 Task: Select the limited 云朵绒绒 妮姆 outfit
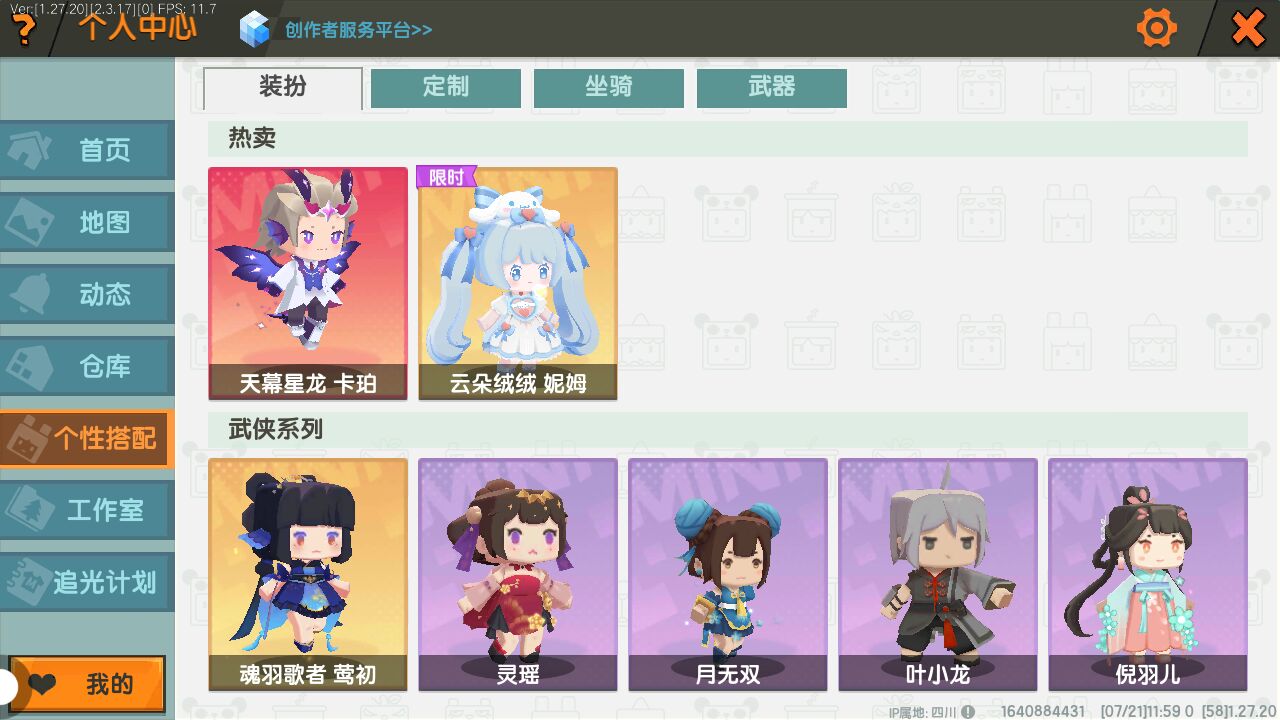(x=518, y=284)
